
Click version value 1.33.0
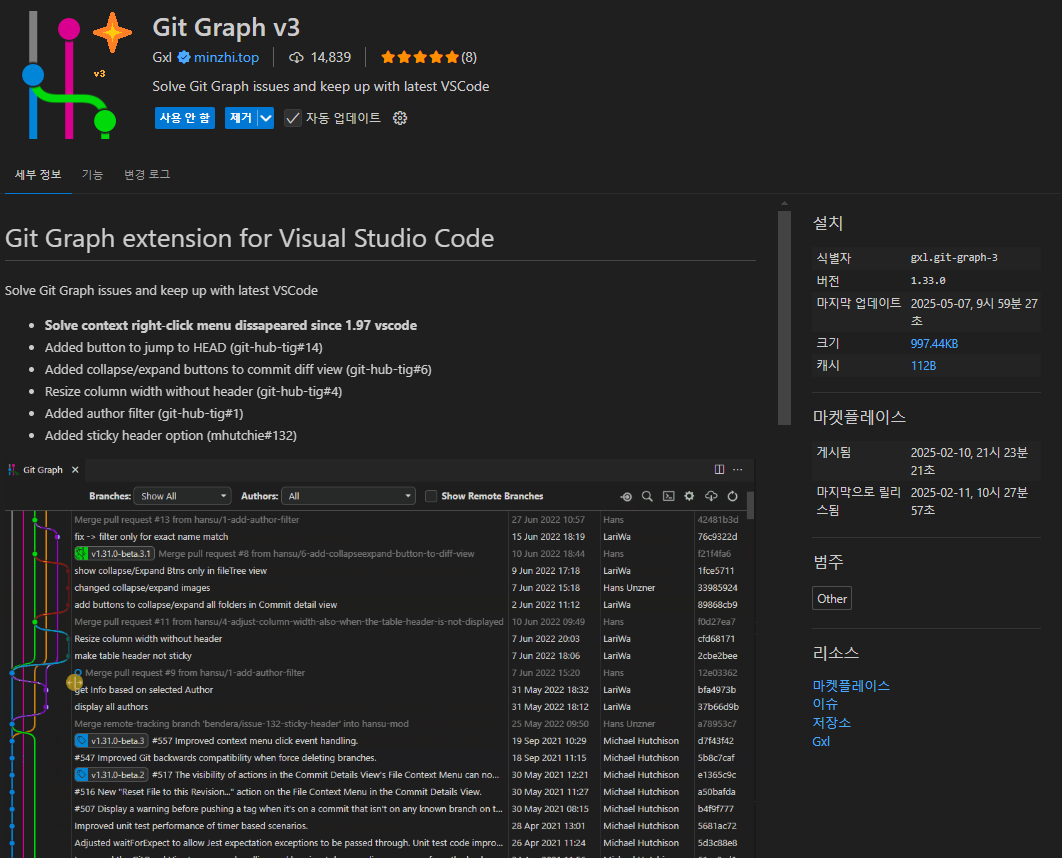928,280
